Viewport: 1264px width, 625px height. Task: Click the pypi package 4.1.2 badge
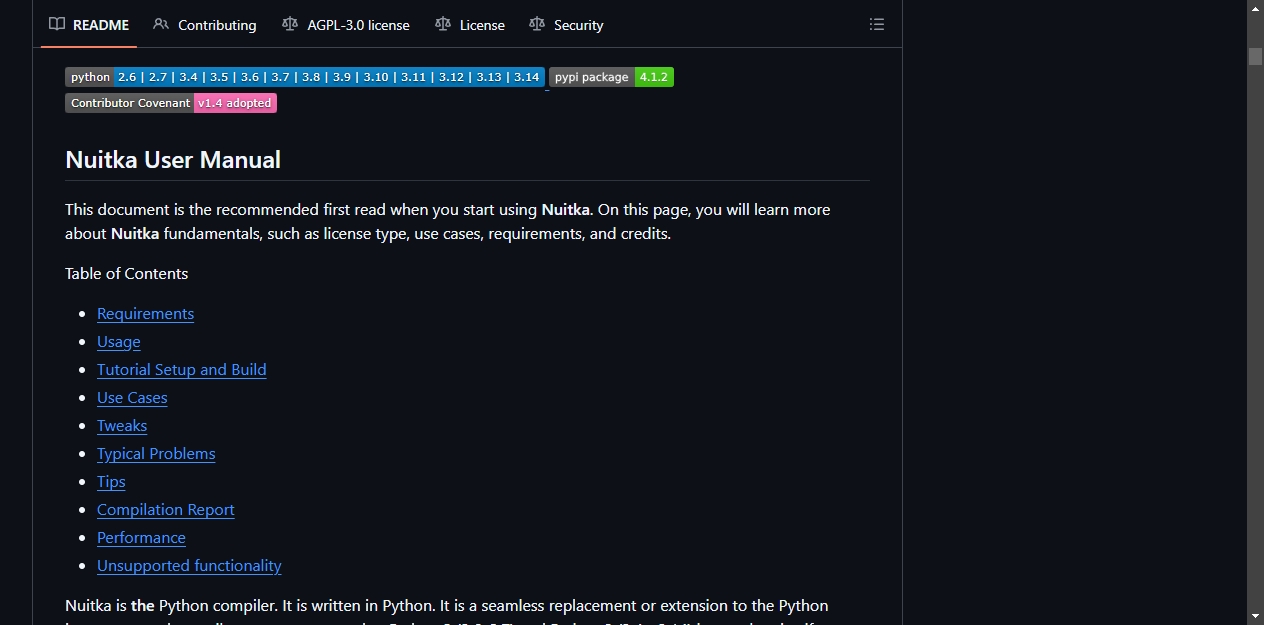point(611,77)
